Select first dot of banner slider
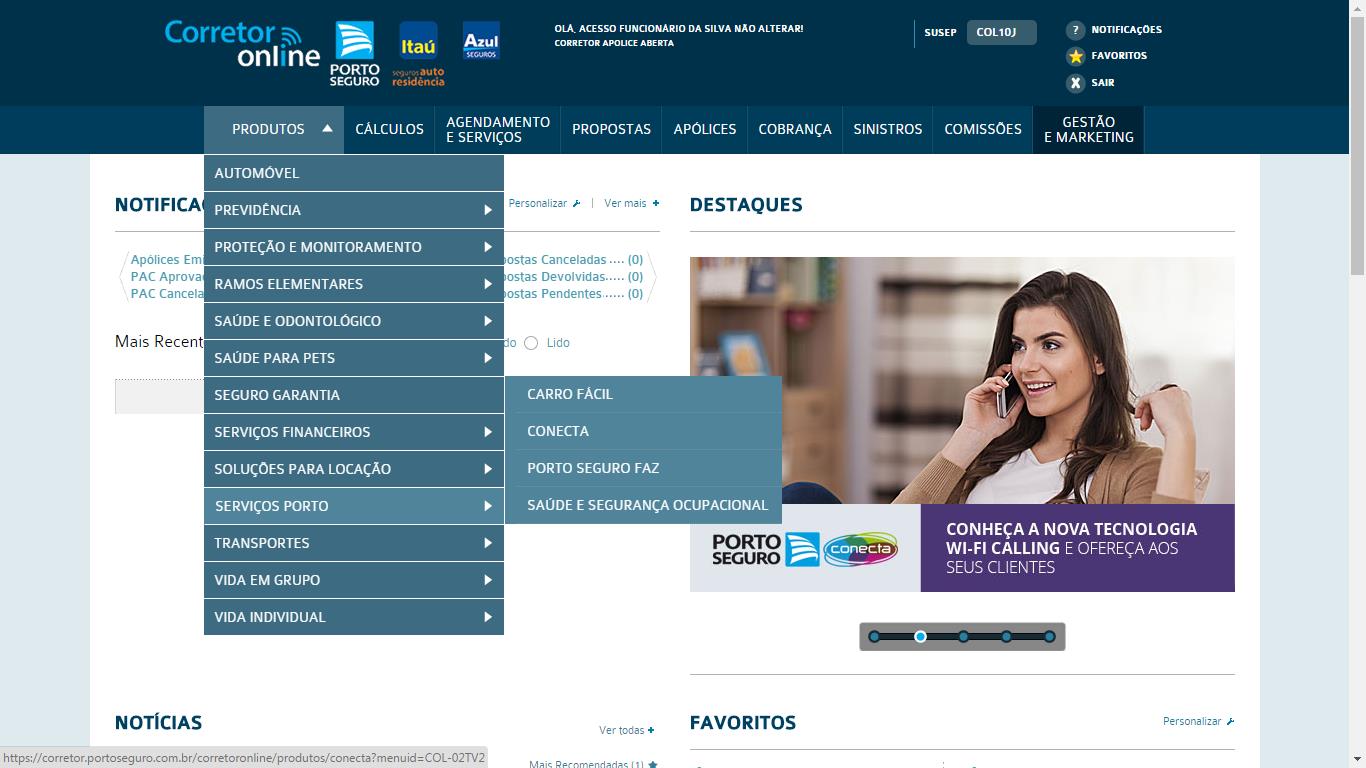This screenshot has height=768, width=1366. 875,637
